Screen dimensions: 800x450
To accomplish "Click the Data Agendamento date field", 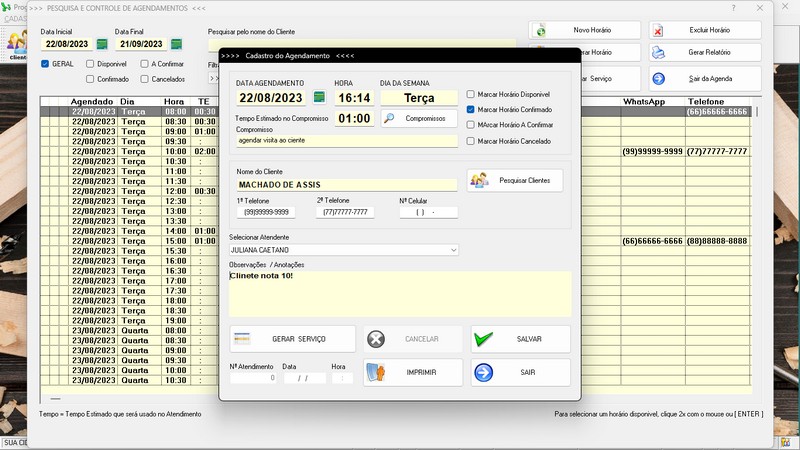I will click(x=271, y=97).
